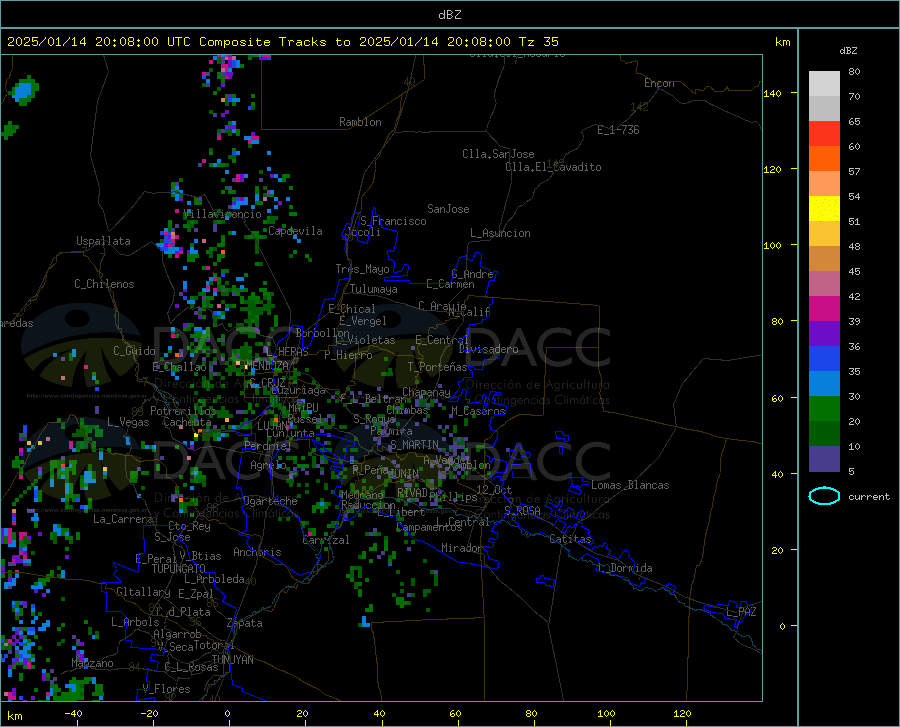Click the 'Lomas_Blancas' place label
This screenshot has height=727, width=900.
(x=630, y=485)
